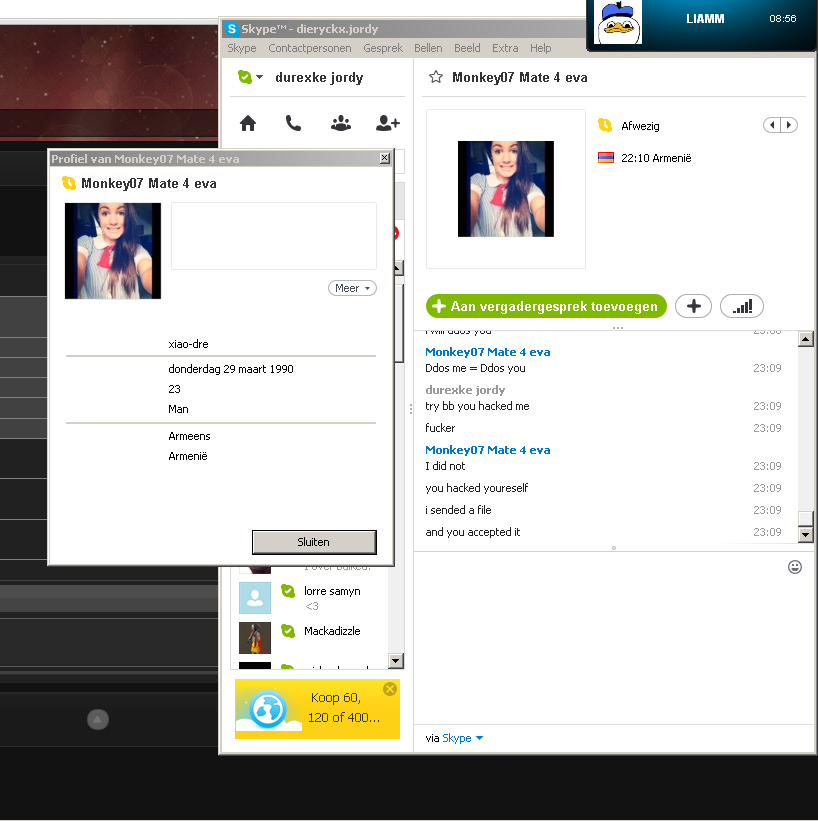Click the chat message 'you hacked youreself'

[x=477, y=488]
